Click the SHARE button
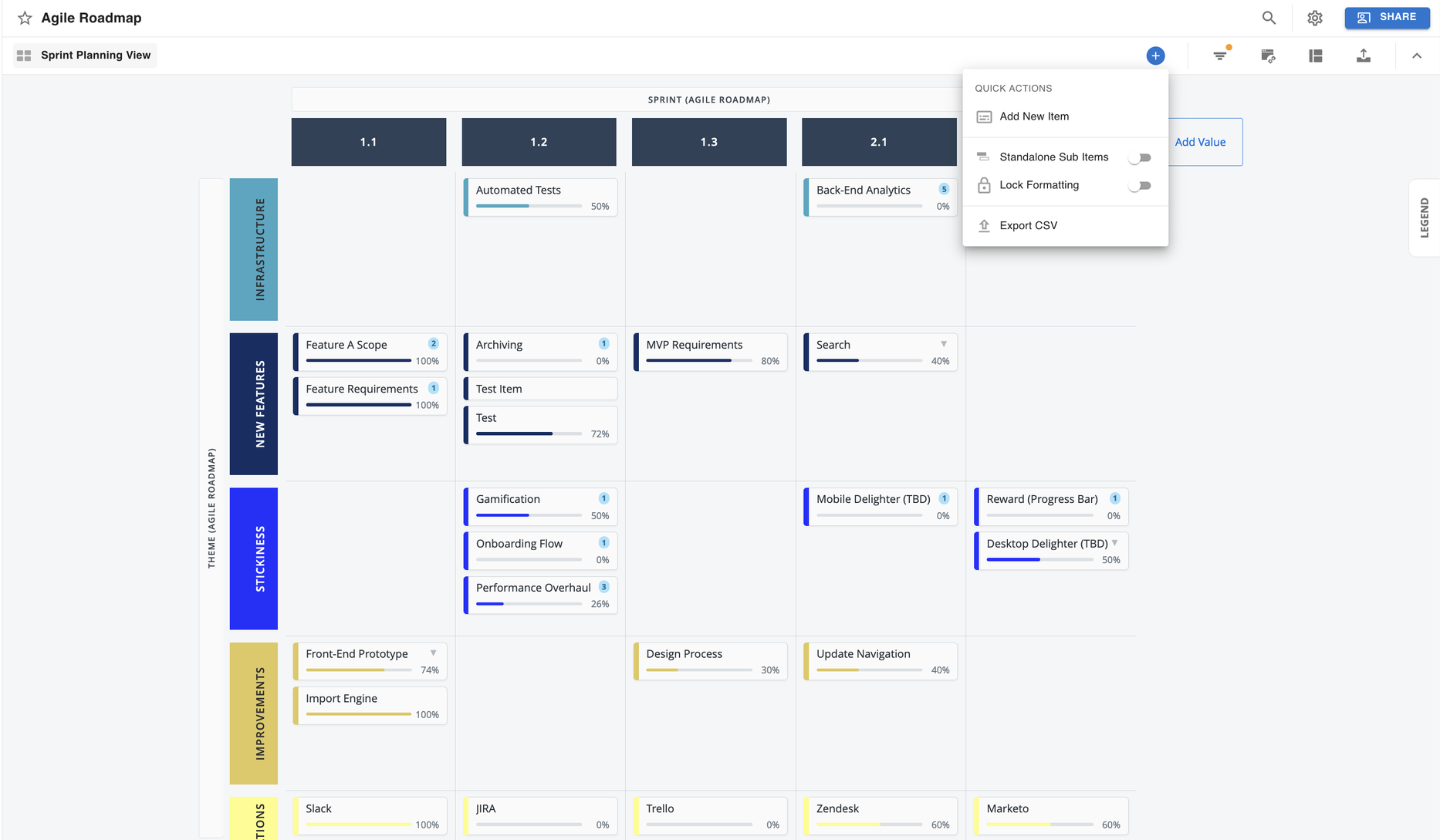Image resolution: width=1440 pixels, height=840 pixels. coord(1387,18)
